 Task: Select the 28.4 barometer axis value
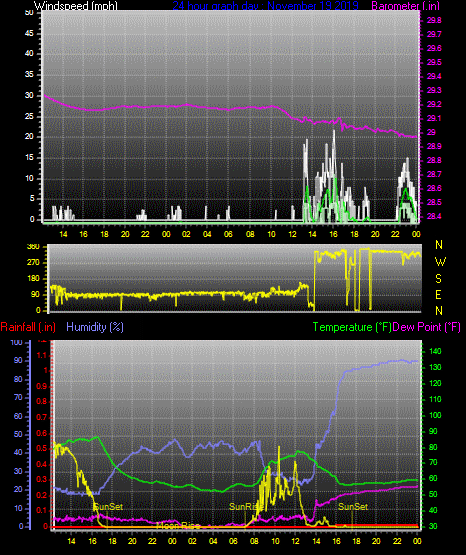434,216
